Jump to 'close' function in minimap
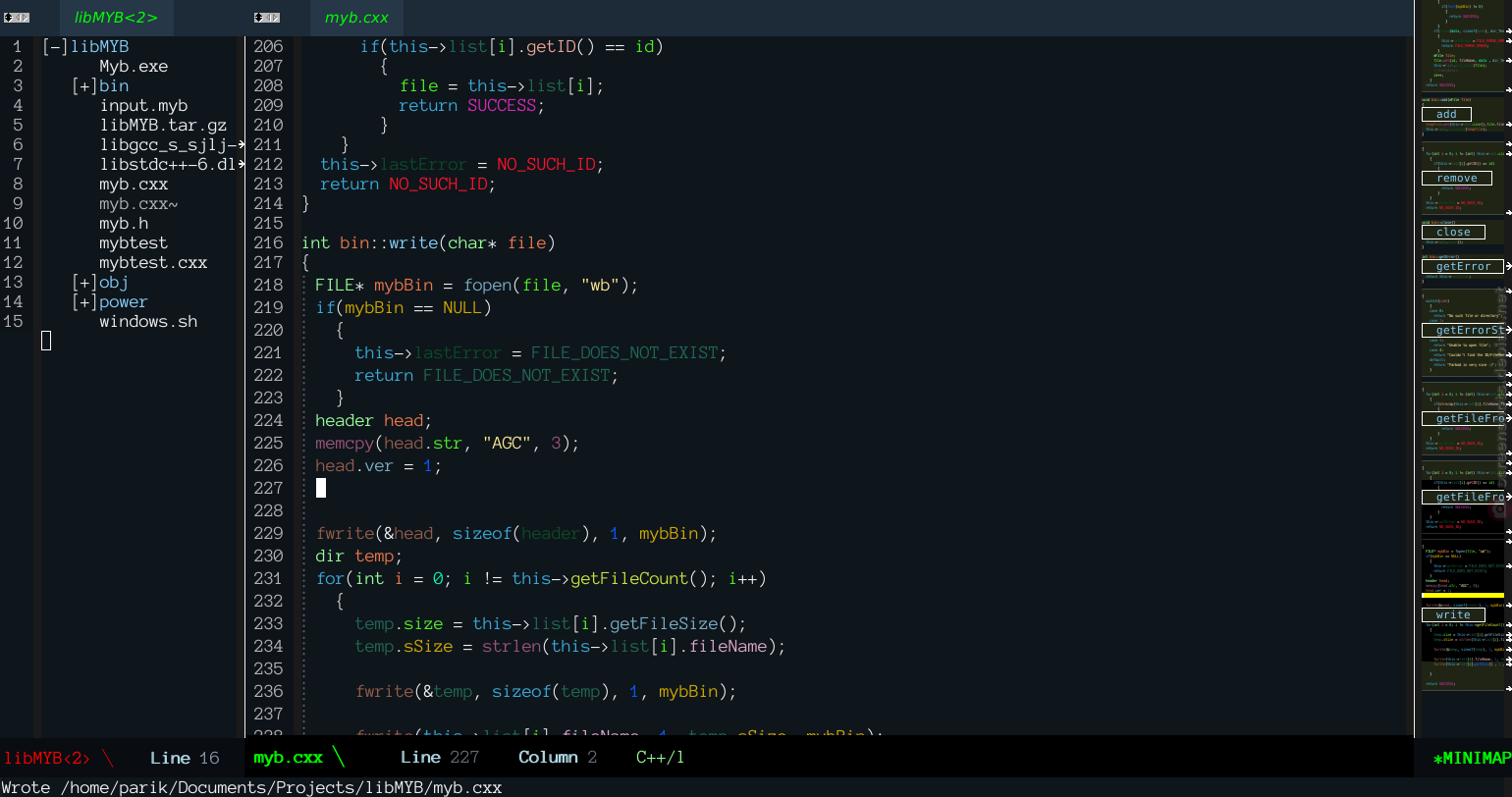The width and height of the screenshot is (1512, 797). [x=1454, y=232]
